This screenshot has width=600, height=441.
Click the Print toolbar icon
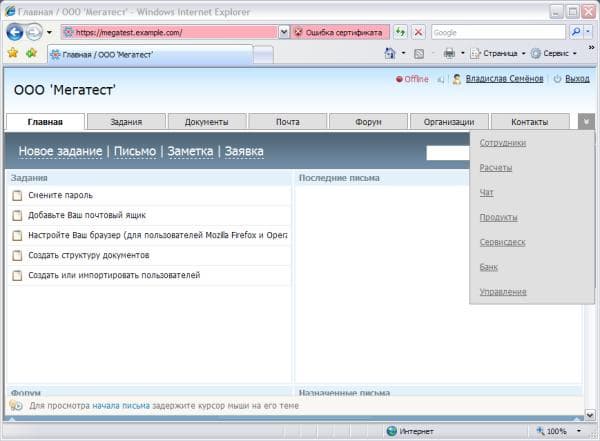tap(449, 53)
